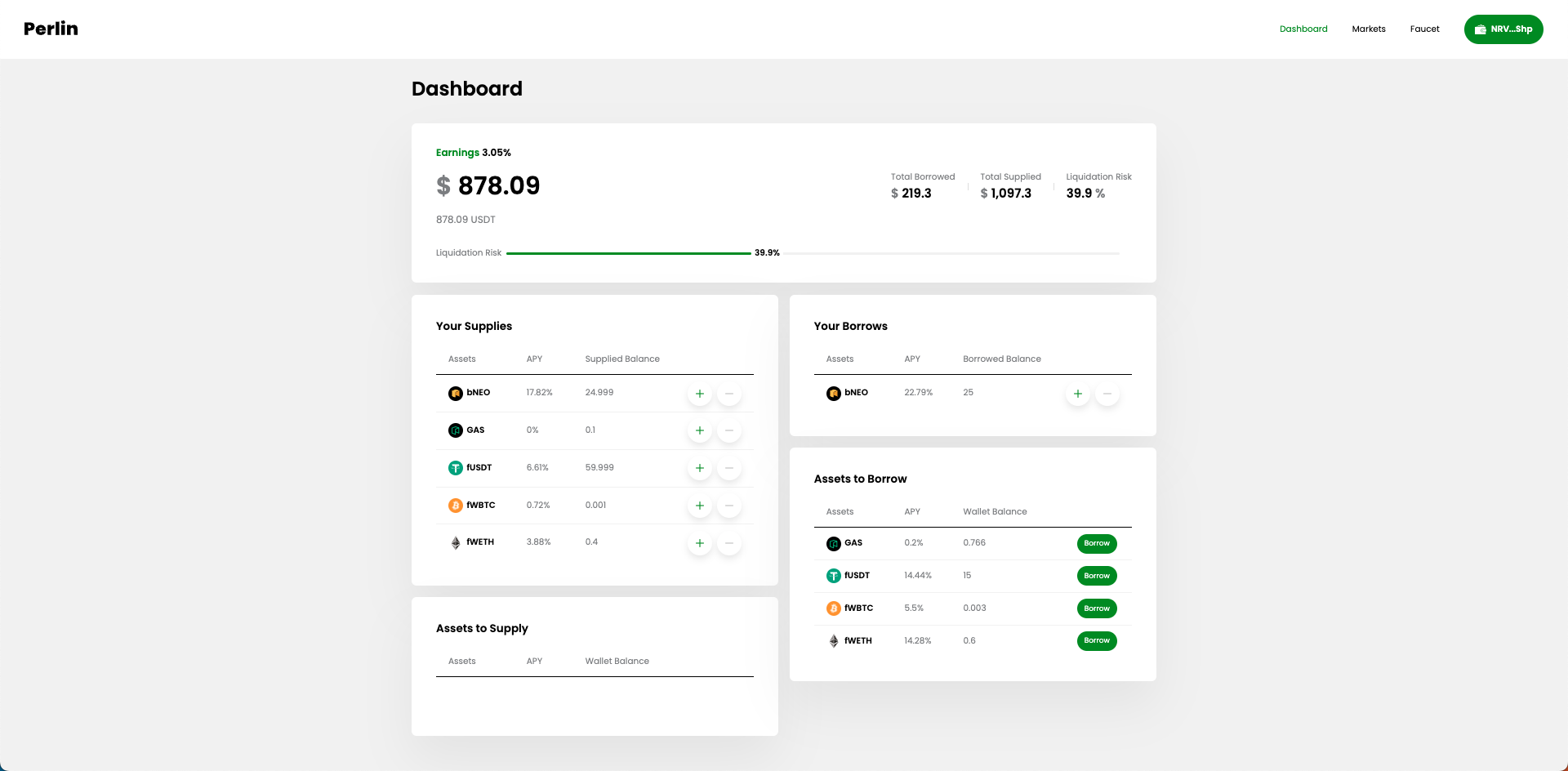Open the Dashboard nav tab
The height and width of the screenshot is (771, 1568).
coord(1303,29)
